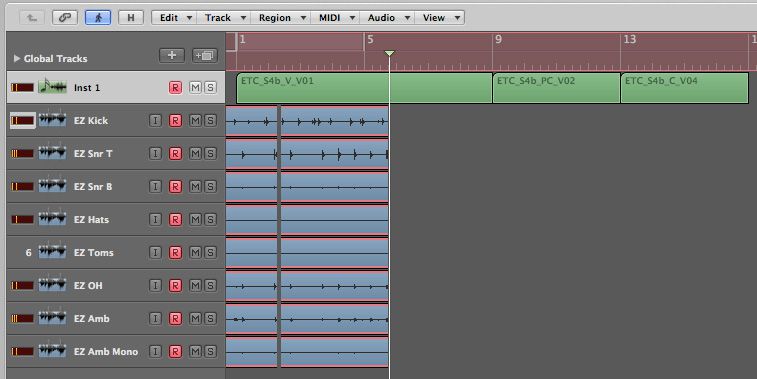The image size is (757, 379).
Task: Toggle record enable on EZ Toms
Action: pos(175,253)
